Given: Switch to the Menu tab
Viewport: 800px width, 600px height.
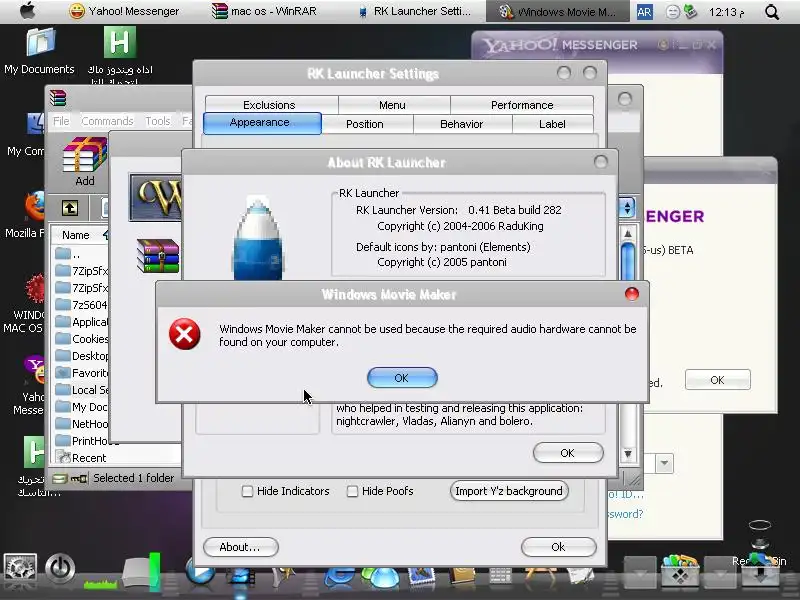Looking at the screenshot, I should (x=392, y=105).
